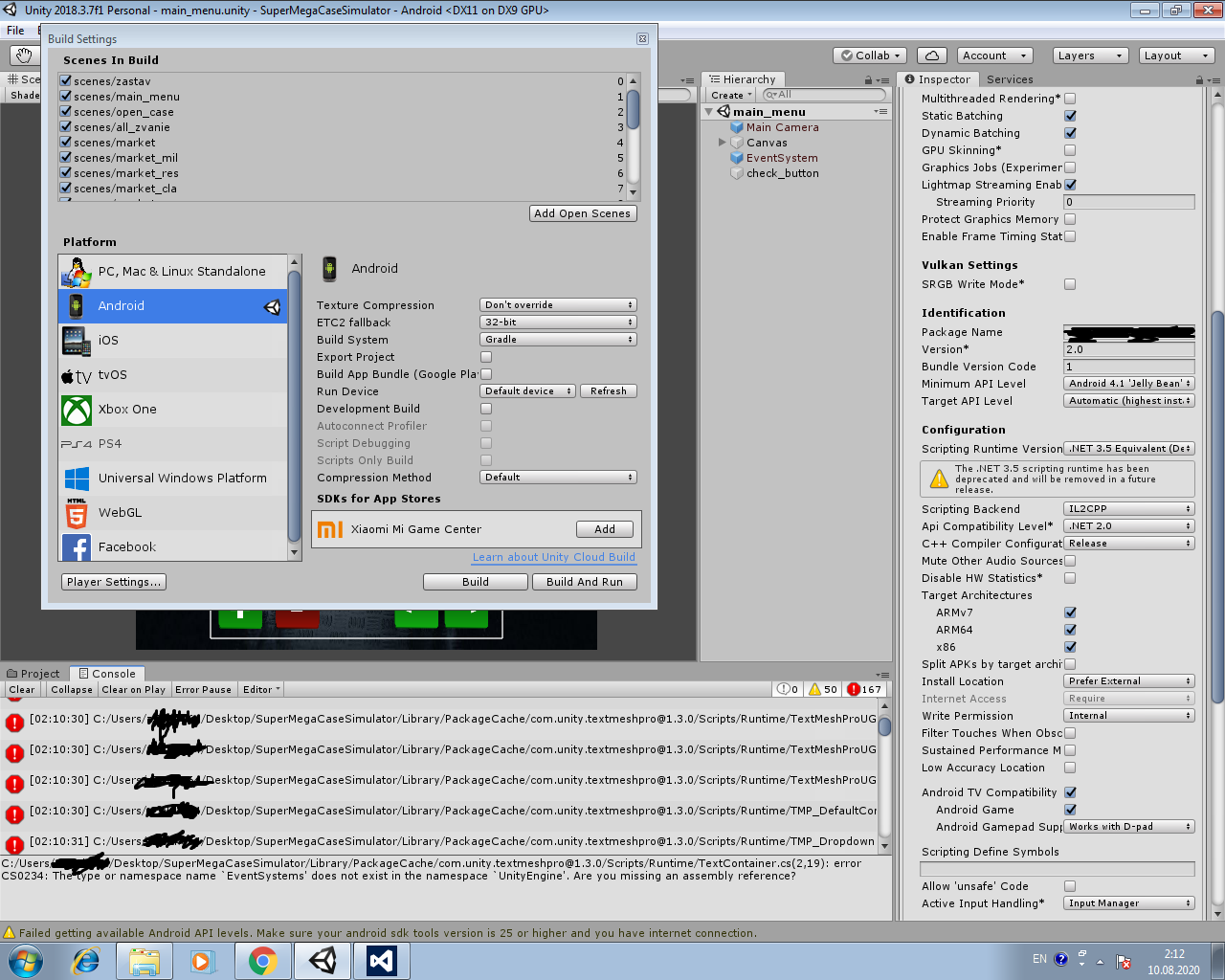Toggle Static Batching checkbox
The image size is (1225, 980).
point(1070,116)
